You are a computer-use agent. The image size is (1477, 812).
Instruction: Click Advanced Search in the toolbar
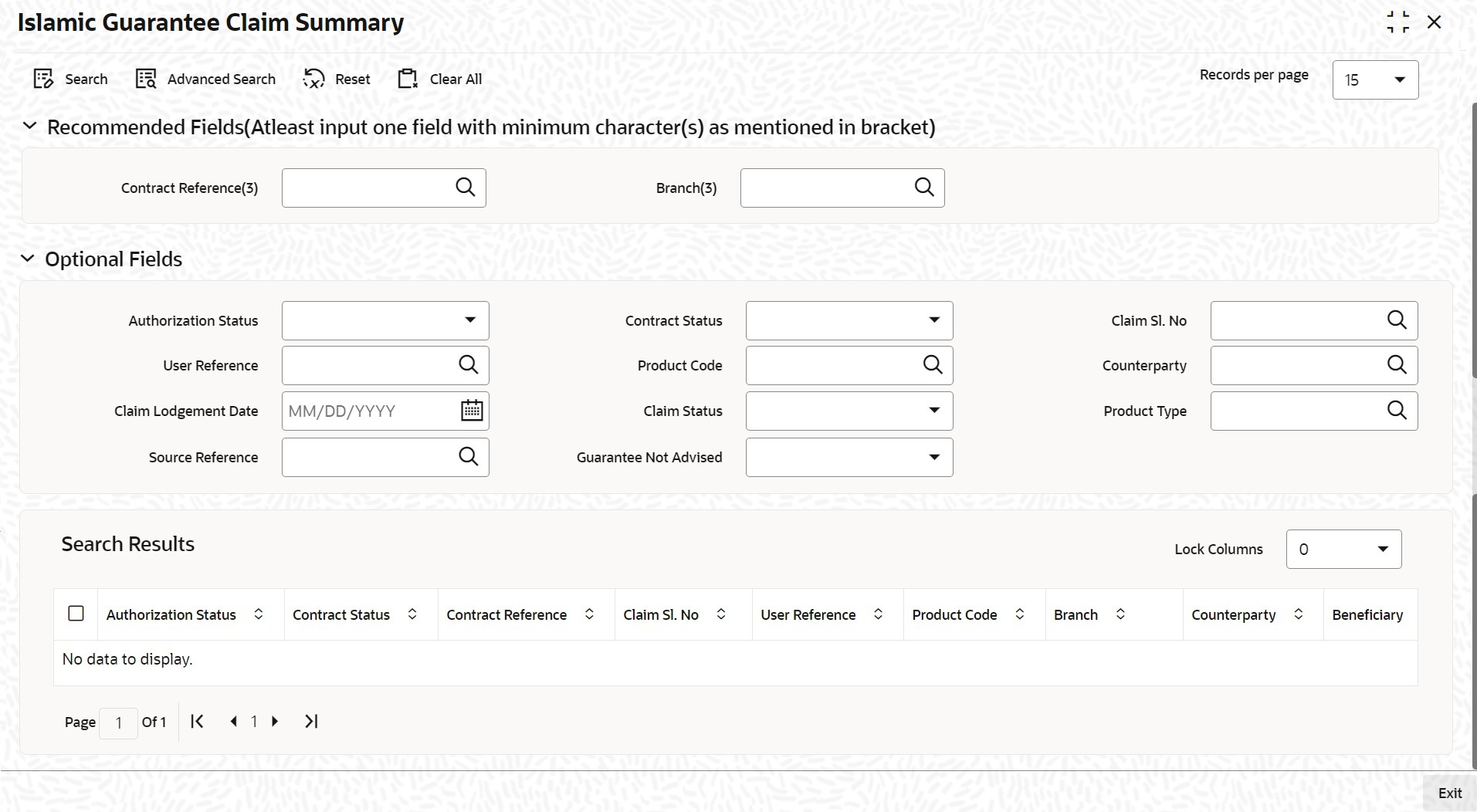coord(205,79)
